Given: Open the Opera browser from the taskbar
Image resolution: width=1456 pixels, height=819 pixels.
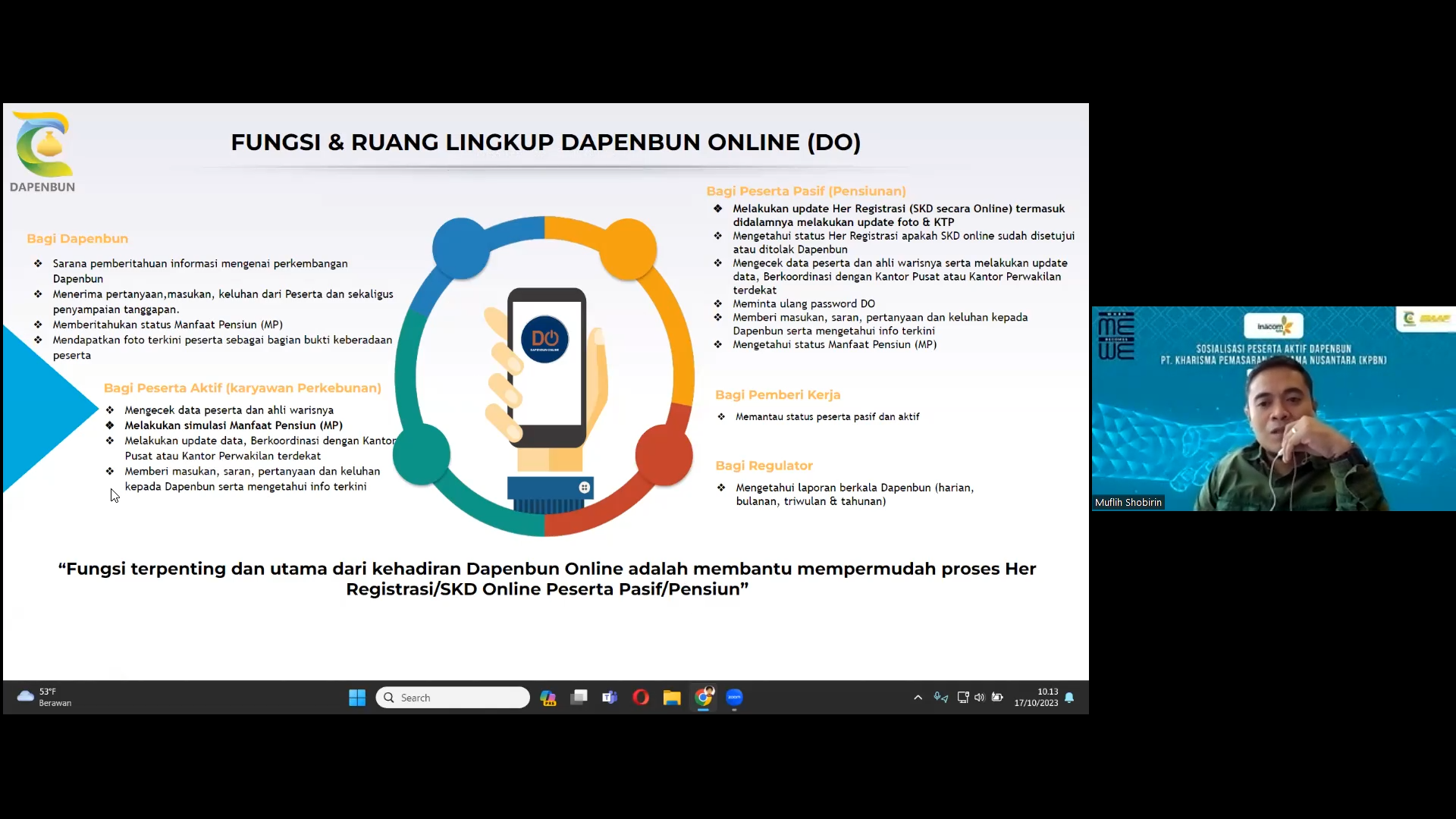Looking at the screenshot, I should pos(641,698).
